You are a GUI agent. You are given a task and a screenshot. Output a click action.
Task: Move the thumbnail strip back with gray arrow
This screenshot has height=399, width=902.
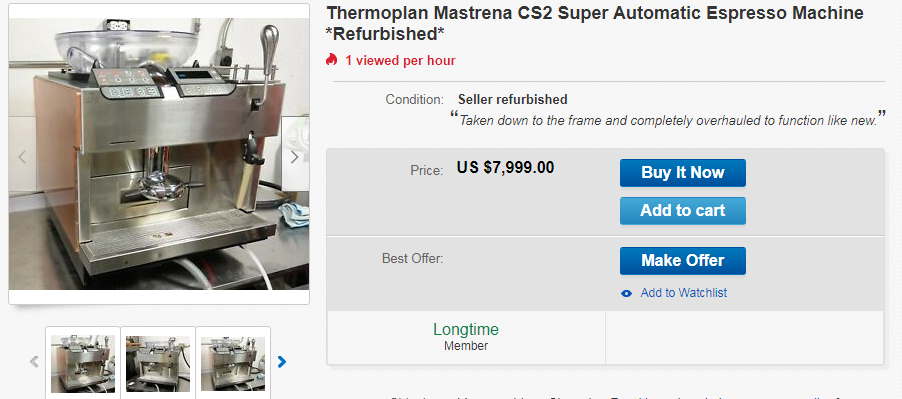click(x=35, y=362)
